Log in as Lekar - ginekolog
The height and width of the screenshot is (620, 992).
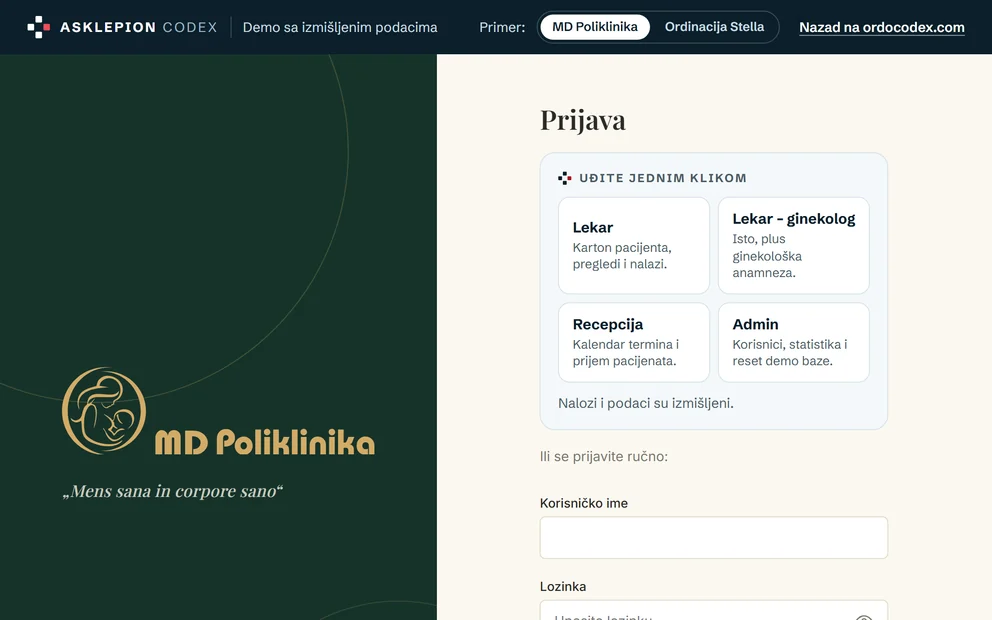(793, 245)
